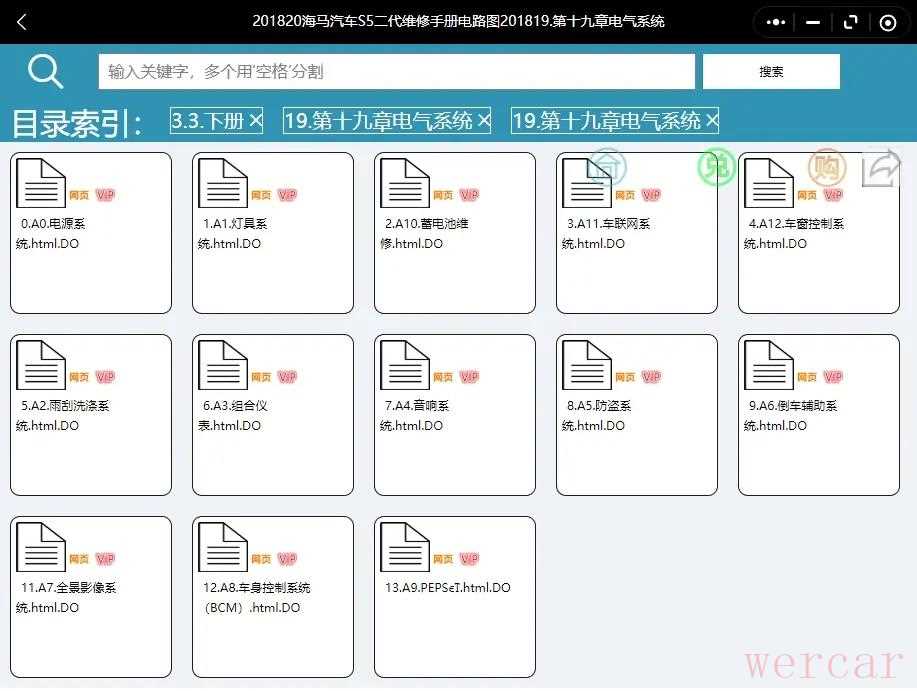
Task: Click the mini program target circle icon
Action: (x=887, y=22)
